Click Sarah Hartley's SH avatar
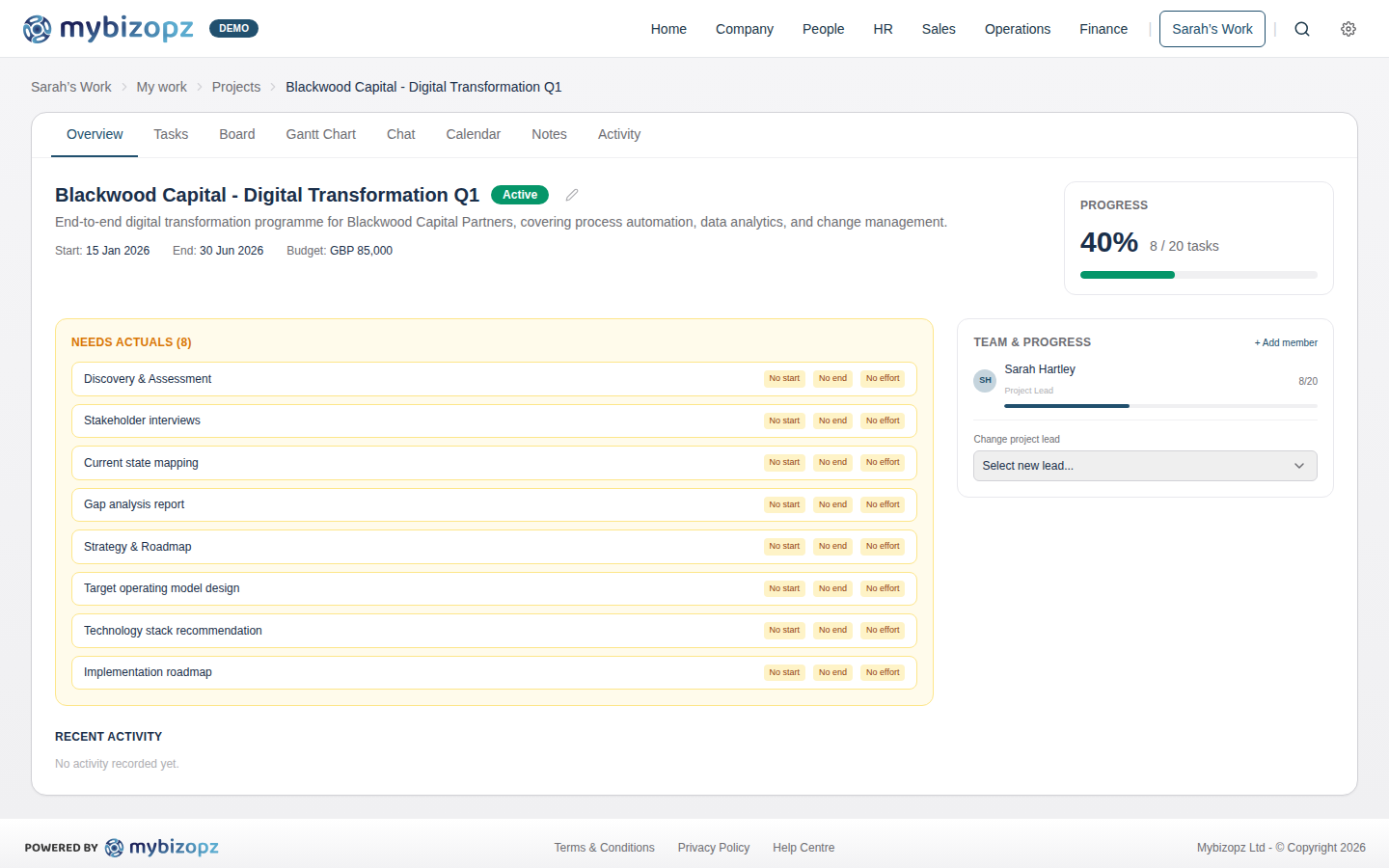The width and height of the screenshot is (1389, 868). point(984,380)
